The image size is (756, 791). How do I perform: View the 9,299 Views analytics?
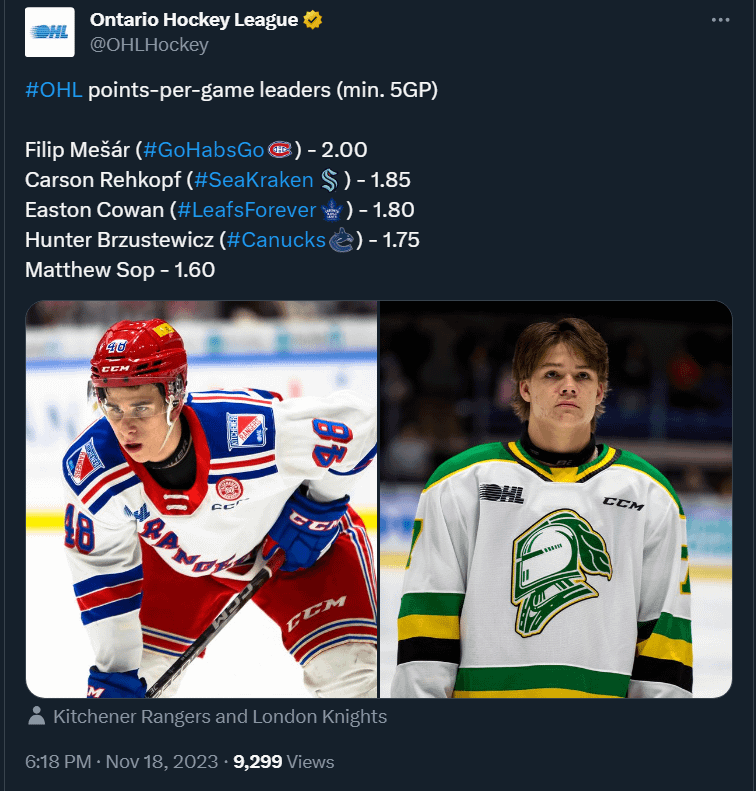[284, 761]
